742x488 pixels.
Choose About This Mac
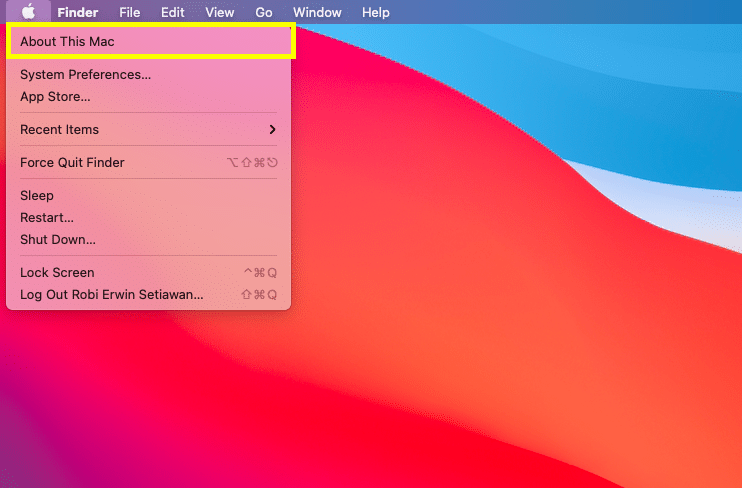coord(149,42)
